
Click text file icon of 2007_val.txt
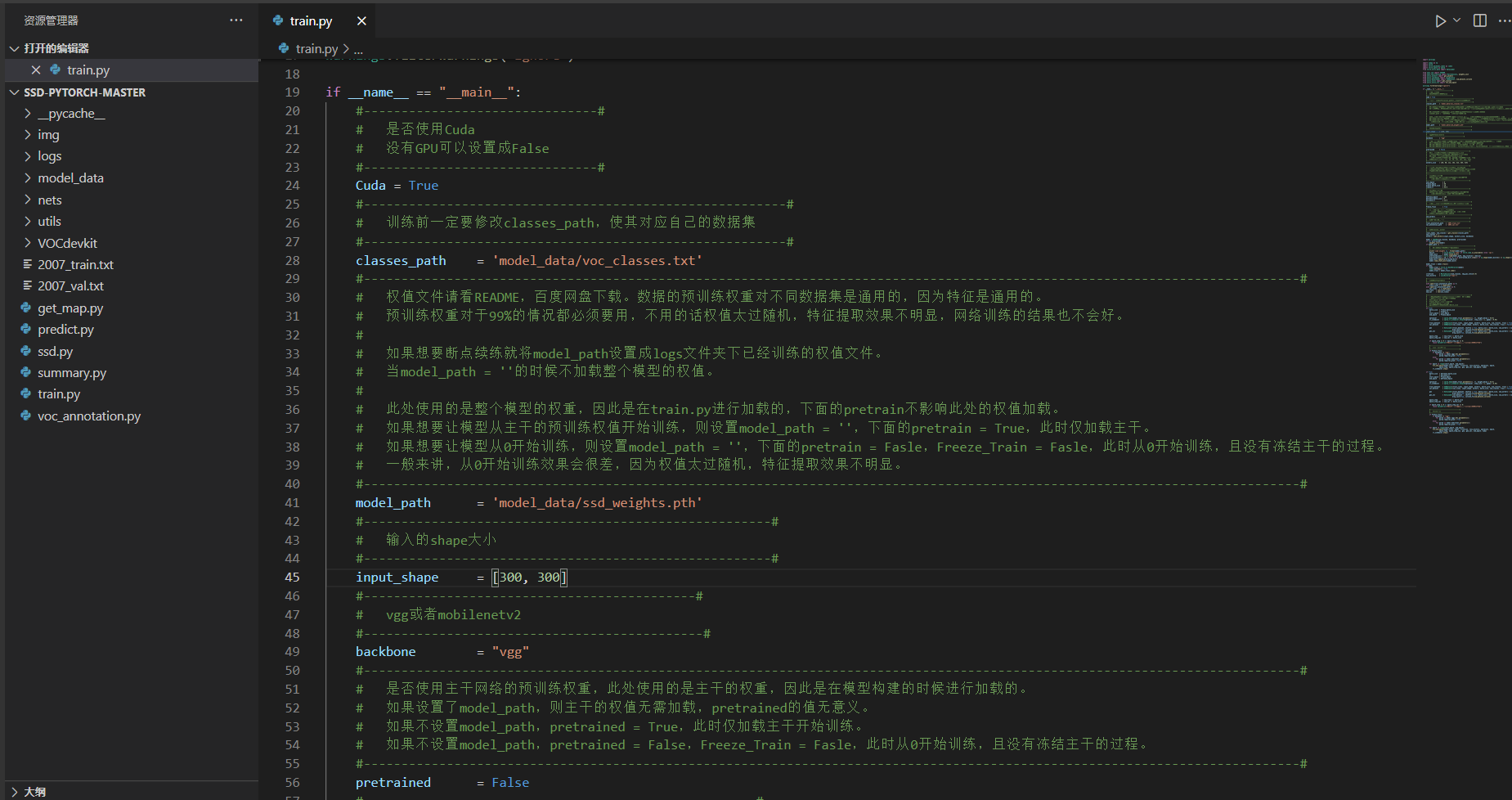tap(27, 286)
